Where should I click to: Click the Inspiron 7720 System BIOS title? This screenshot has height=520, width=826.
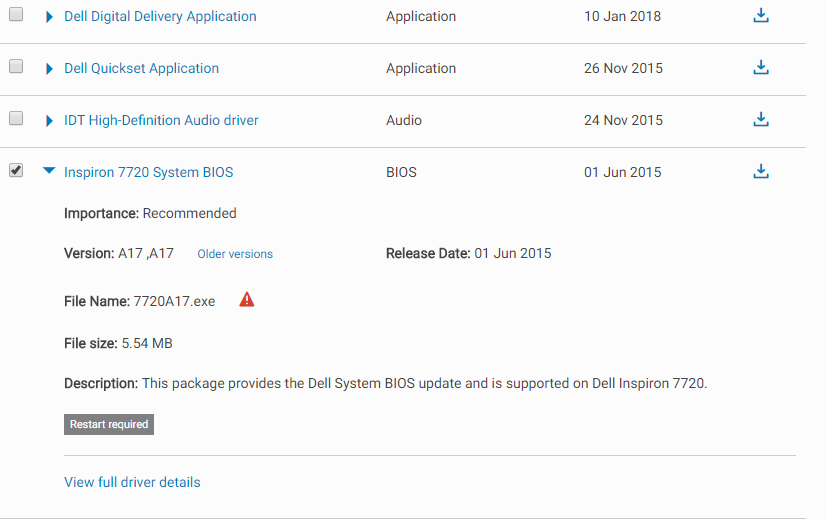(148, 172)
